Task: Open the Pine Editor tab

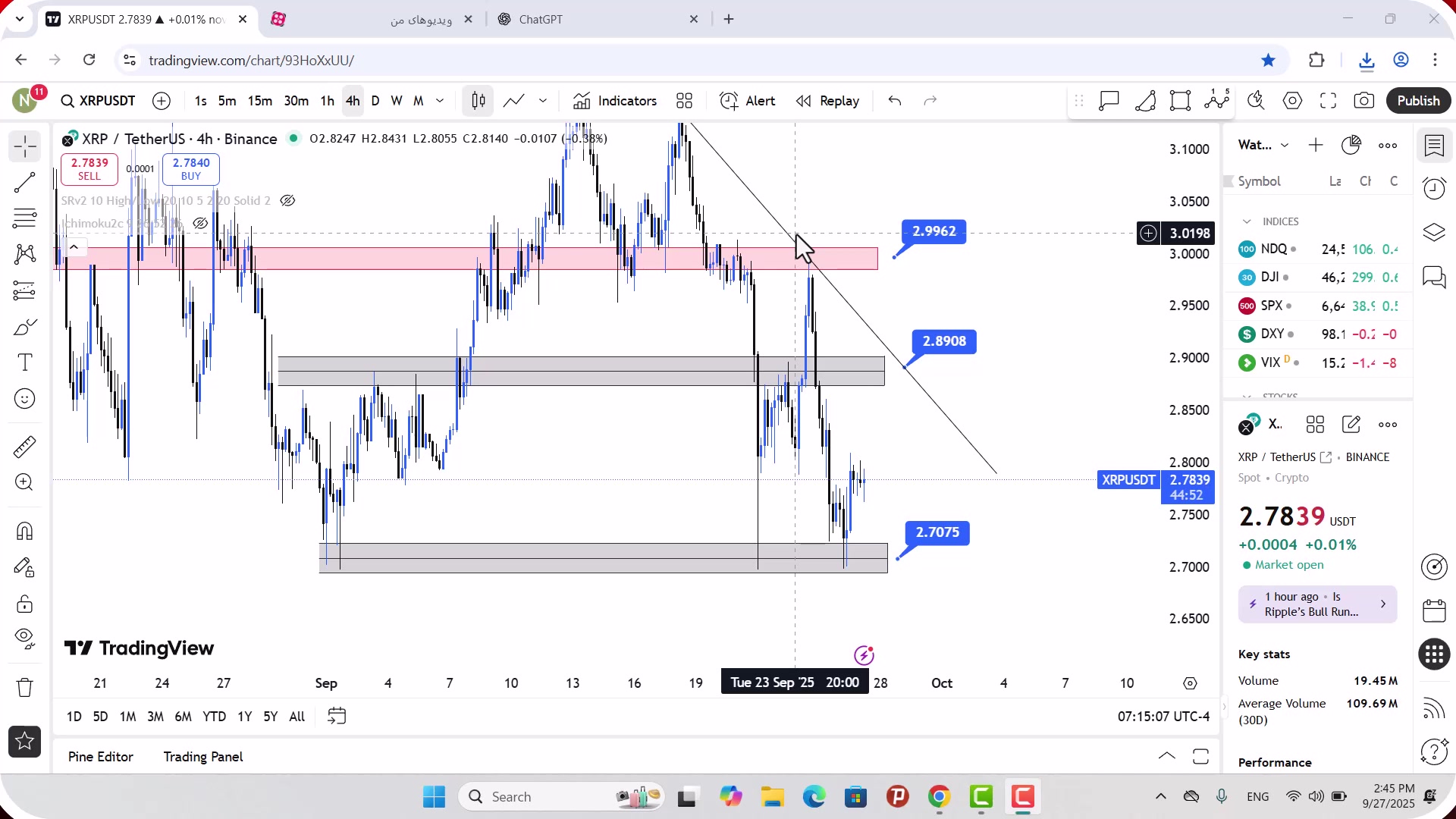Action: (101, 757)
